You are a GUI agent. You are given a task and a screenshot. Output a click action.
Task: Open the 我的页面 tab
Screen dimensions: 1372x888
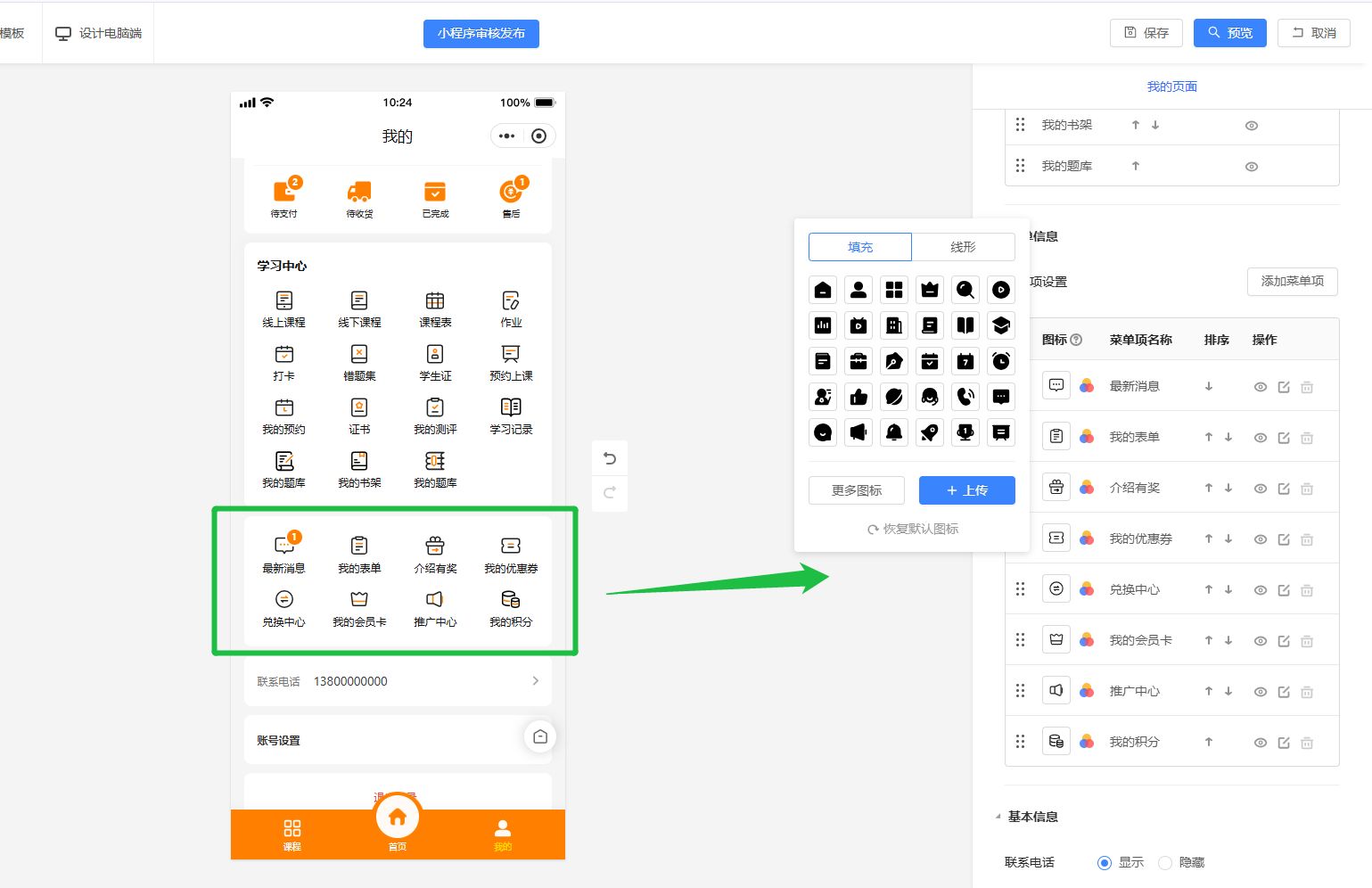pos(1172,86)
